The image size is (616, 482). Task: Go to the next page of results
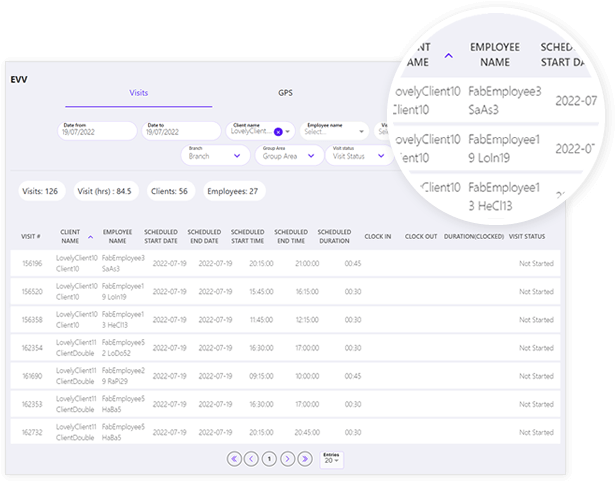click(x=287, y=458)
